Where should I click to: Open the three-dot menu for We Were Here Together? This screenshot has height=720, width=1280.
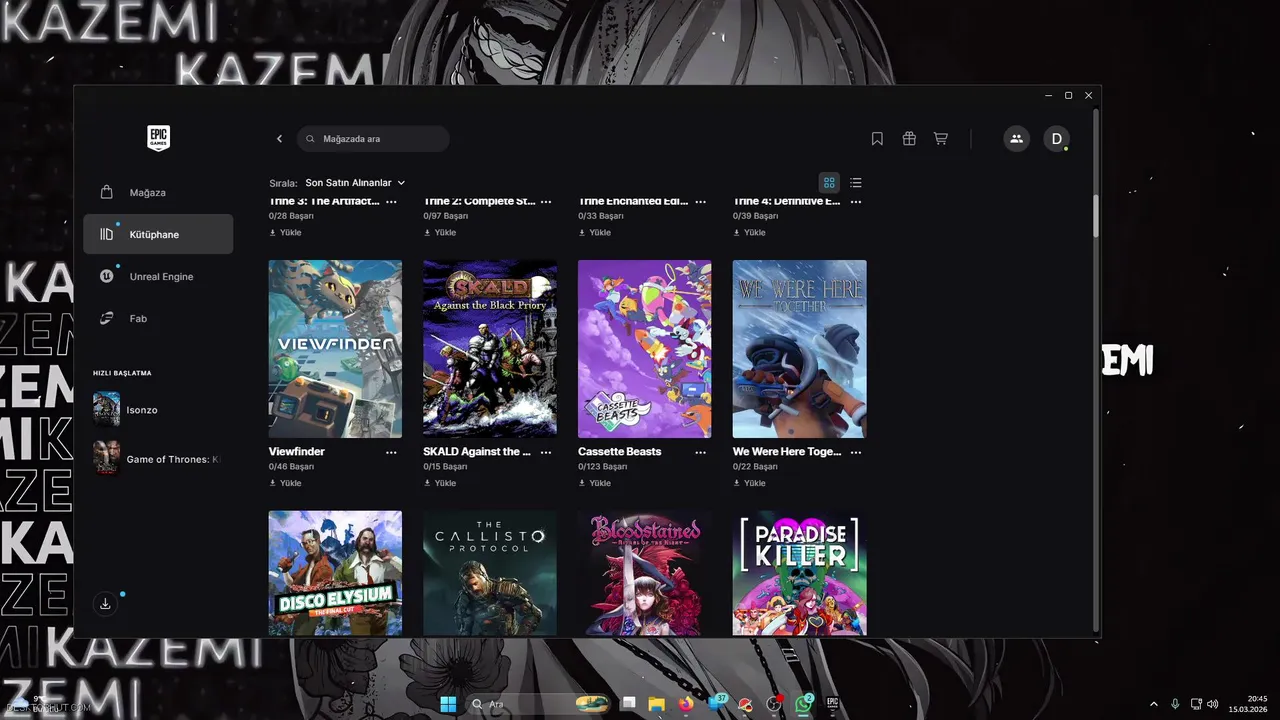point(855,452)
